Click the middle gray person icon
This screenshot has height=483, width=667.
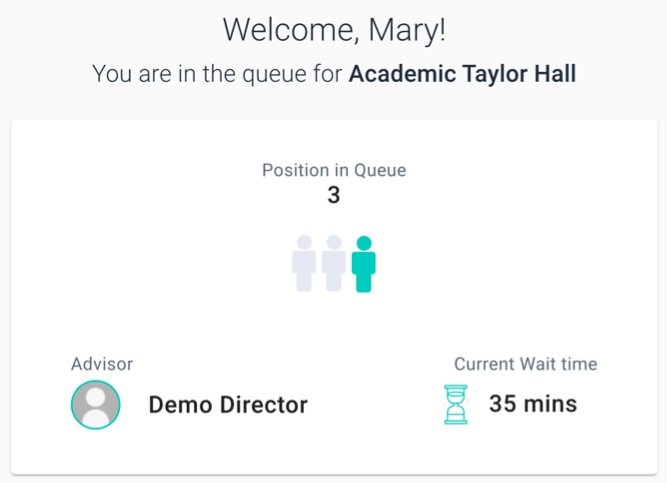[x=334, y=263]
